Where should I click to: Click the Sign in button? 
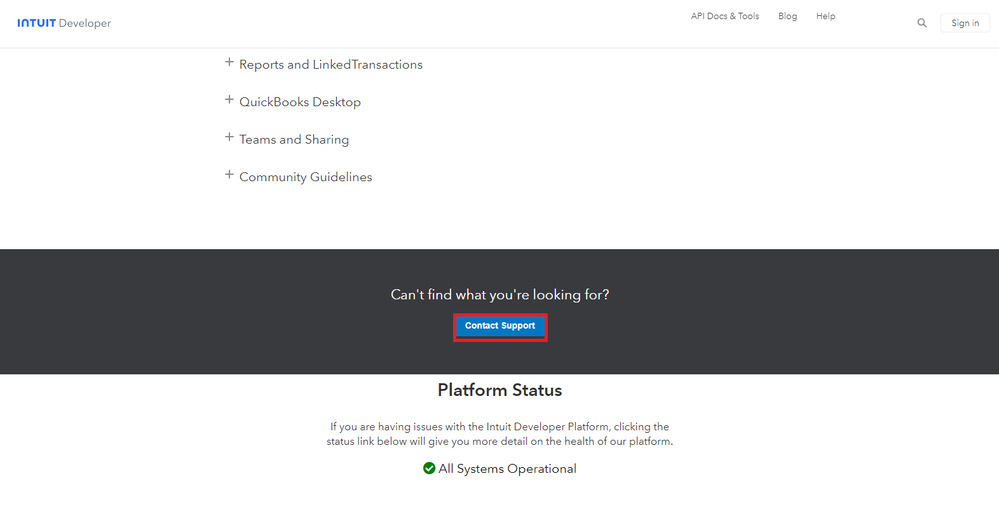[965, 23]
